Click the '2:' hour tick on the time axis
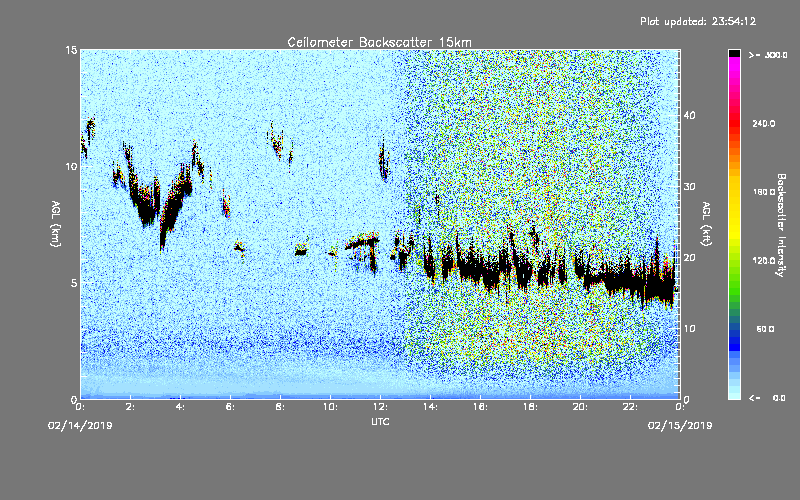This screenshot has height=500, width=800. (131, 407)
